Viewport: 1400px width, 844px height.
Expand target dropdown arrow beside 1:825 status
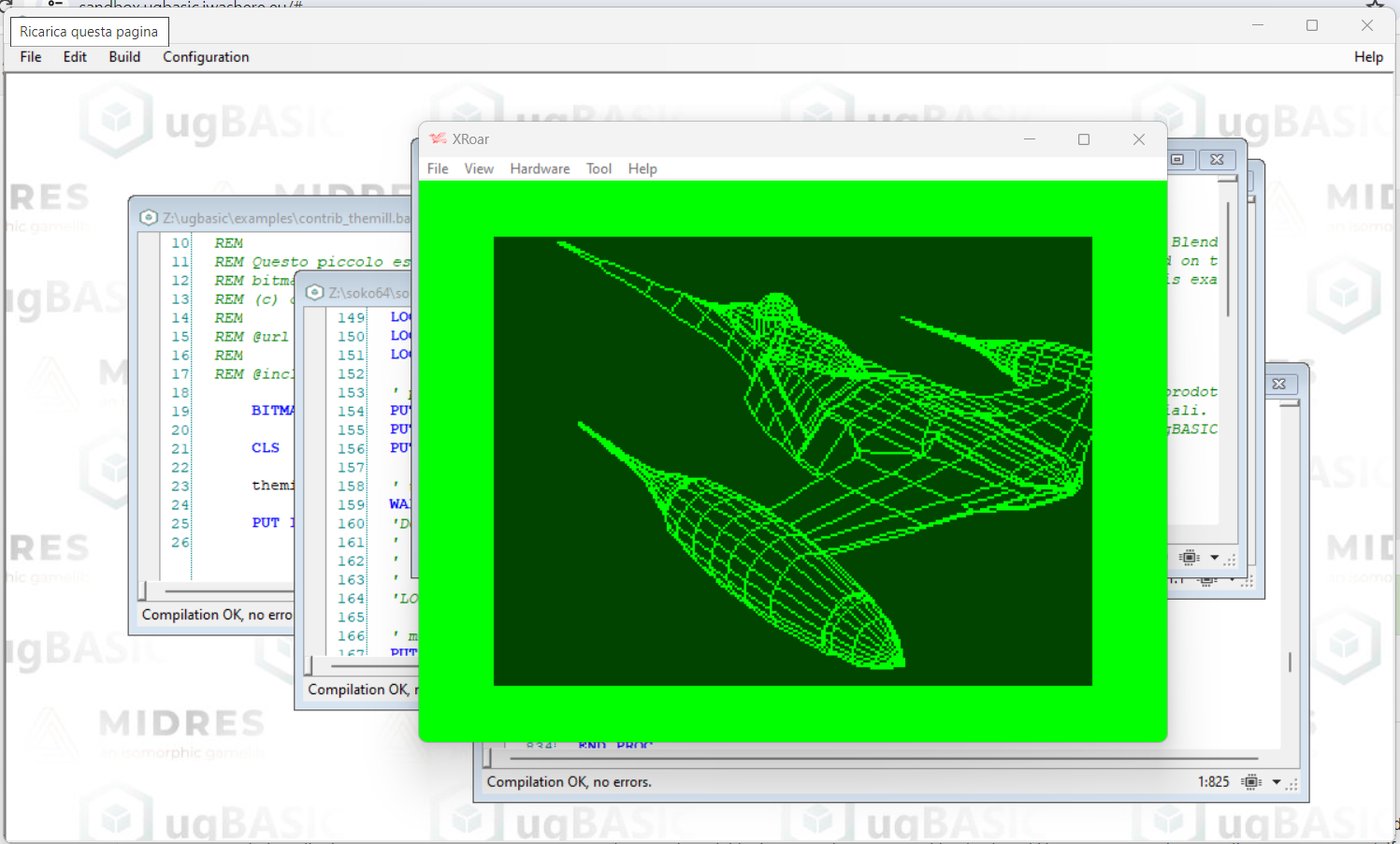pyautogui.click(x=1276, y=782)
